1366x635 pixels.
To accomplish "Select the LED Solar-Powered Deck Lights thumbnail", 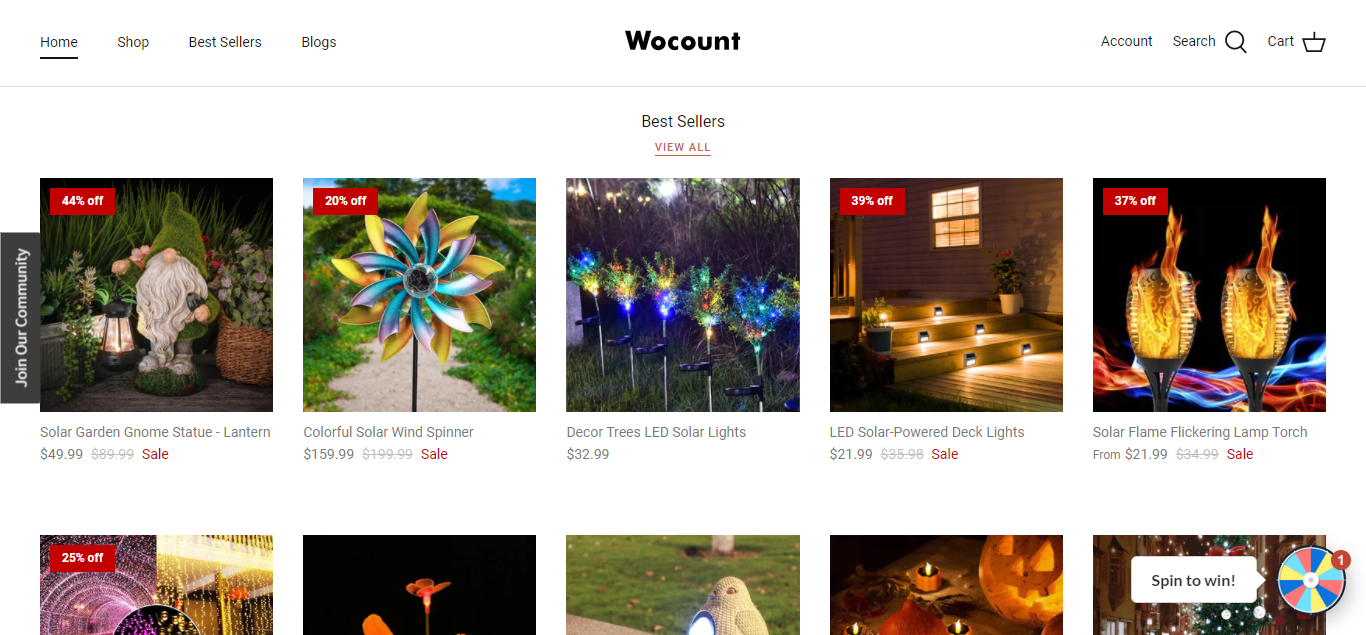I will click(x=946, y=295).
